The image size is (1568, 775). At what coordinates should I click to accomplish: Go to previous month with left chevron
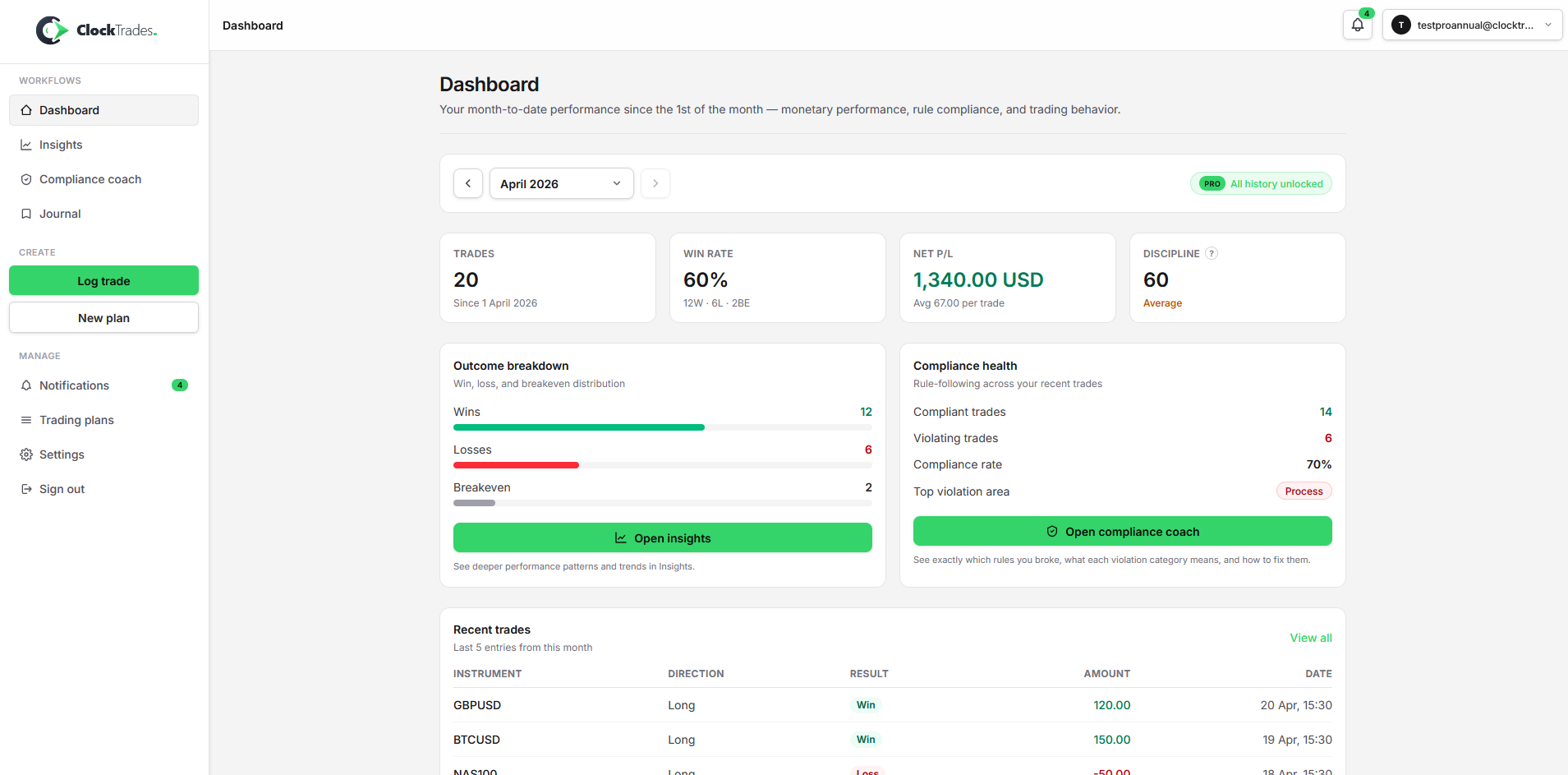(x=468, y=183)
